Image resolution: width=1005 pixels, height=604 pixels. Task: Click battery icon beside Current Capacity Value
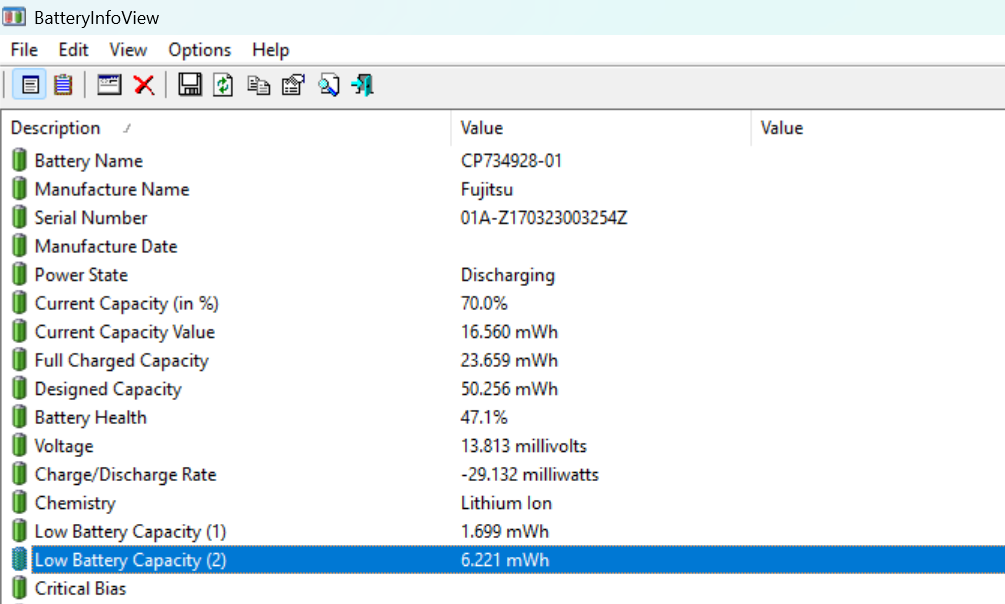tap(20, 331)
